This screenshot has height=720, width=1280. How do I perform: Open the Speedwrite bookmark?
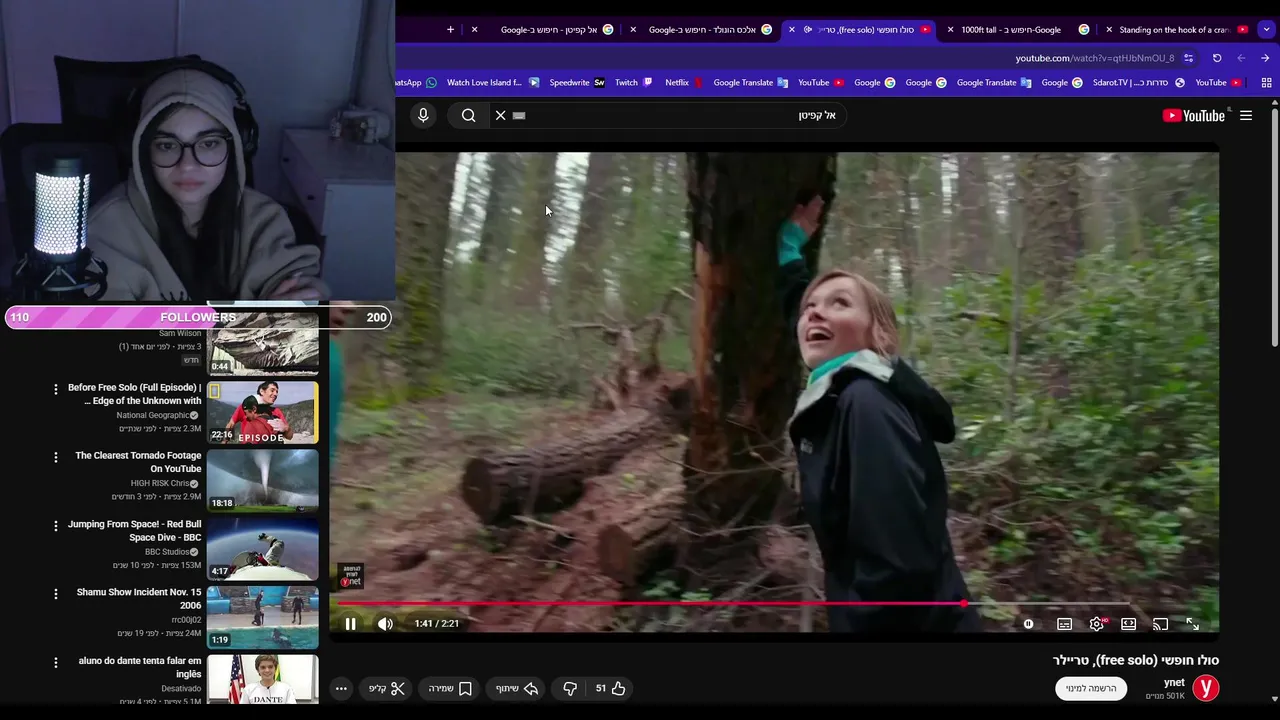[577, 82]
